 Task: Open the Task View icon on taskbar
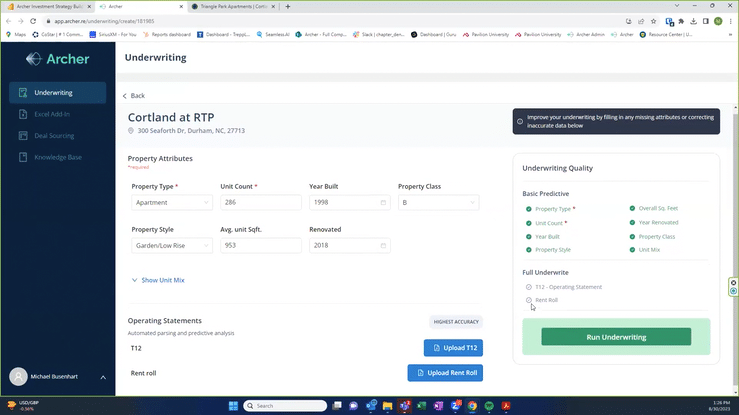point(337,406)
